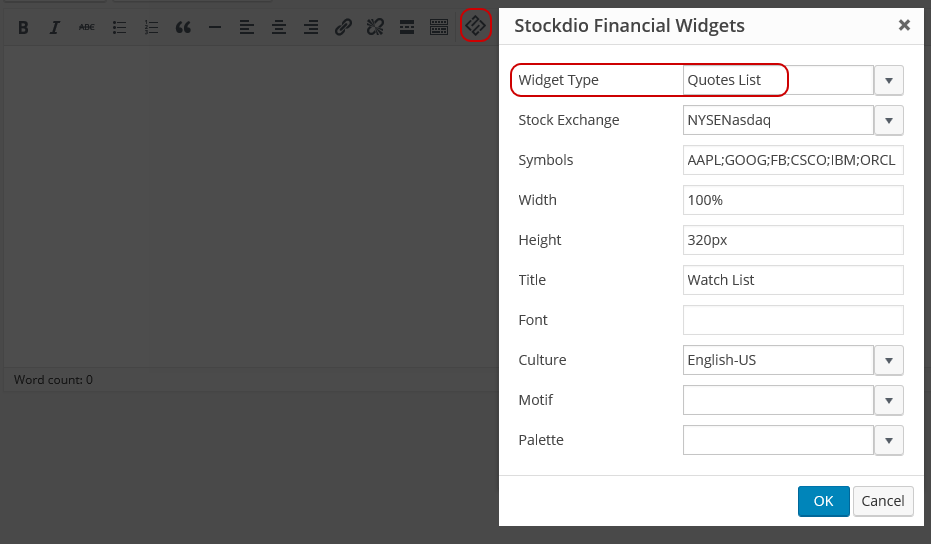This screenshot has width=931, height=544.
Task: Insert Read More tag
Action: pyautogui.click(x=407, y=27)
